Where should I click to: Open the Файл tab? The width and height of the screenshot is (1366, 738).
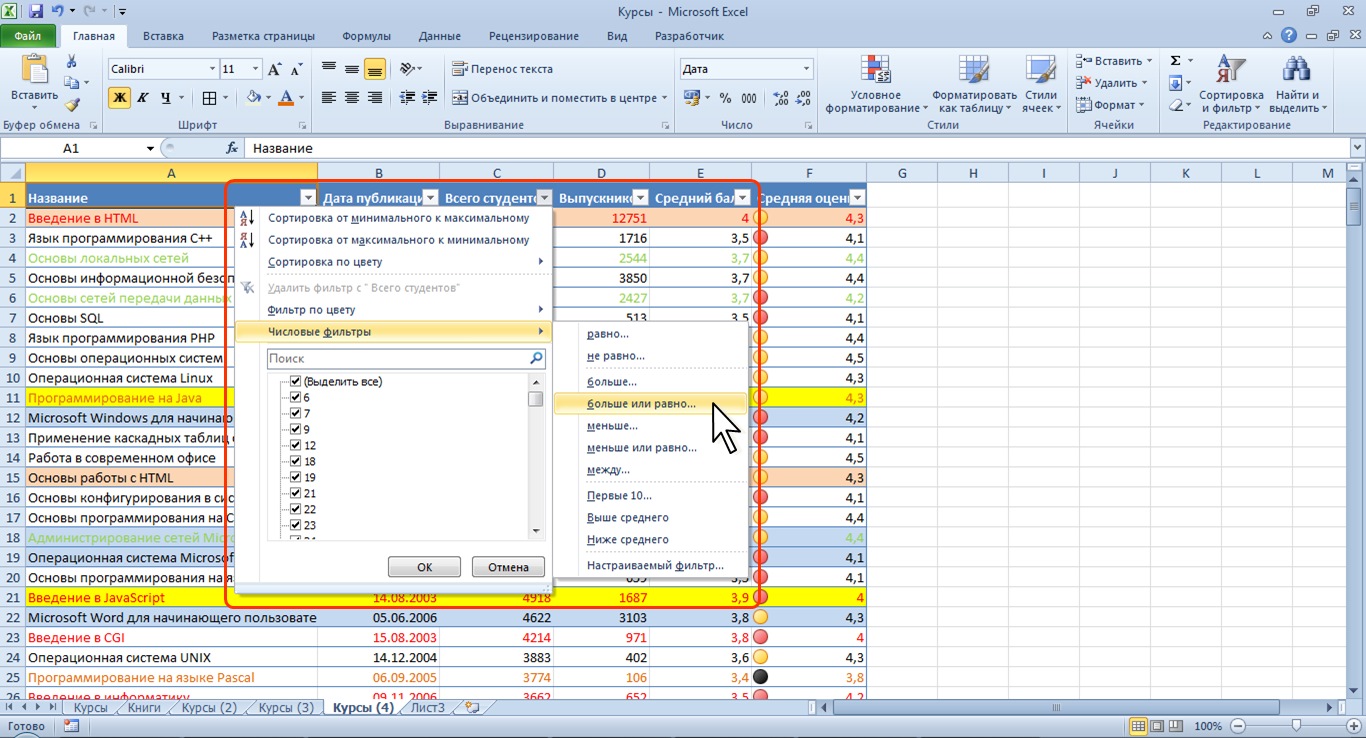click(x=28, y=36)
